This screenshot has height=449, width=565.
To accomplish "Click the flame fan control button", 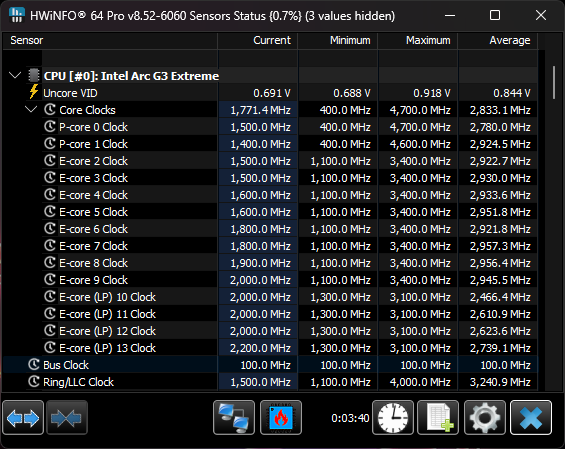I will point(281,418).
